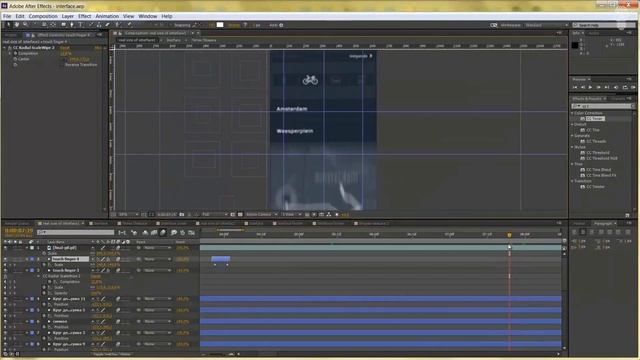Hide touch finger 3 layer eye icon

[x=5, y=270]
